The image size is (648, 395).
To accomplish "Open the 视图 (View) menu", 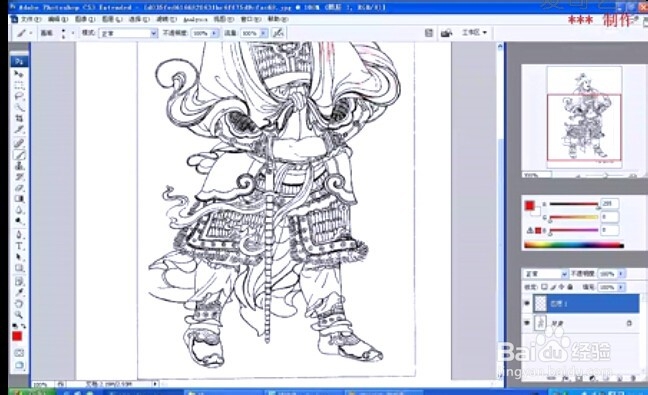I will [x=224, y=19].
